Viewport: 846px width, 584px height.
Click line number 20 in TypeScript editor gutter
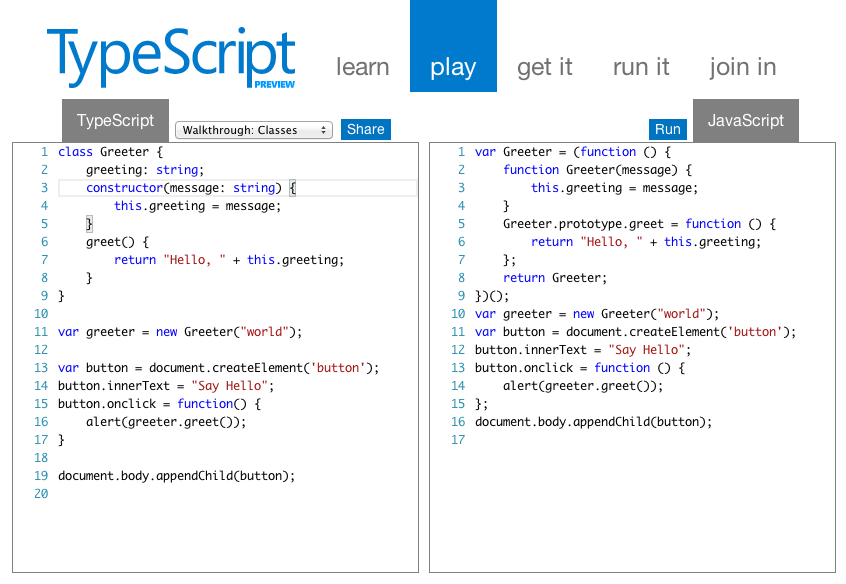pos(41,494)
